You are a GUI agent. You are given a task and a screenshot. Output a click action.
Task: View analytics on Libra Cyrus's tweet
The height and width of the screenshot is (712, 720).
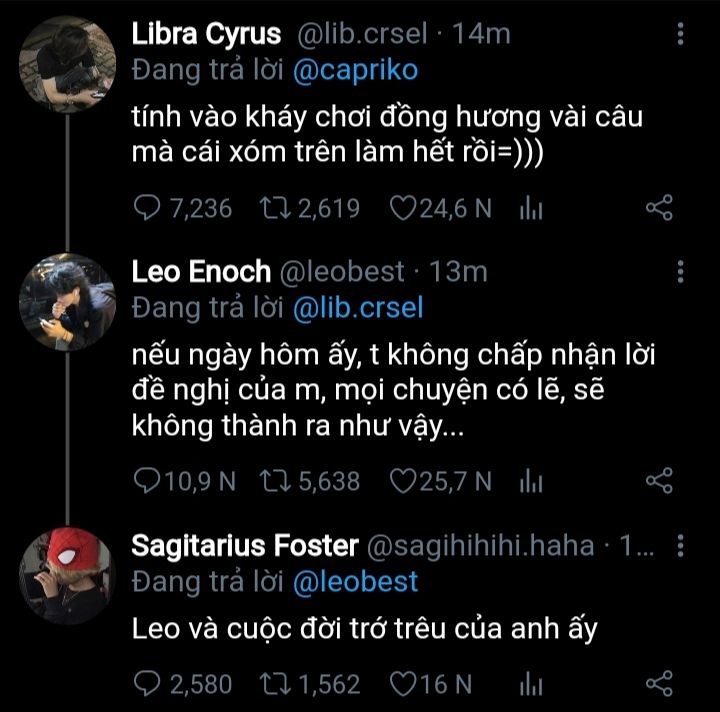[x=531, y=208]
